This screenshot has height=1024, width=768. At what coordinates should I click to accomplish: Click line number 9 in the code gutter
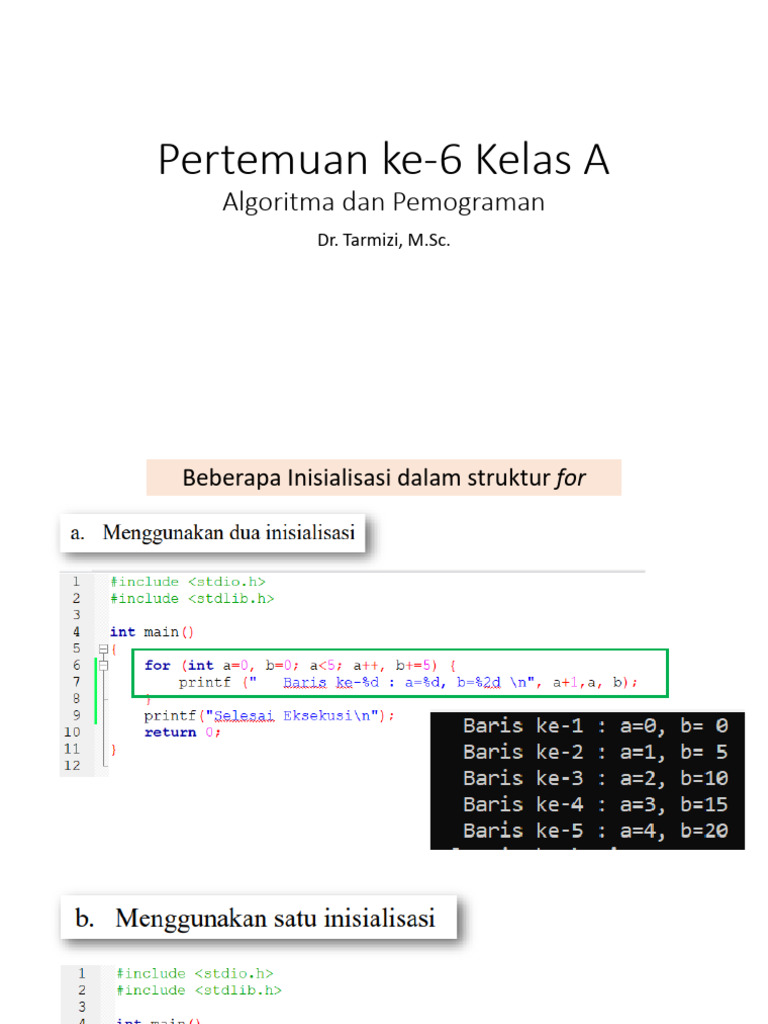coord(76,716)
